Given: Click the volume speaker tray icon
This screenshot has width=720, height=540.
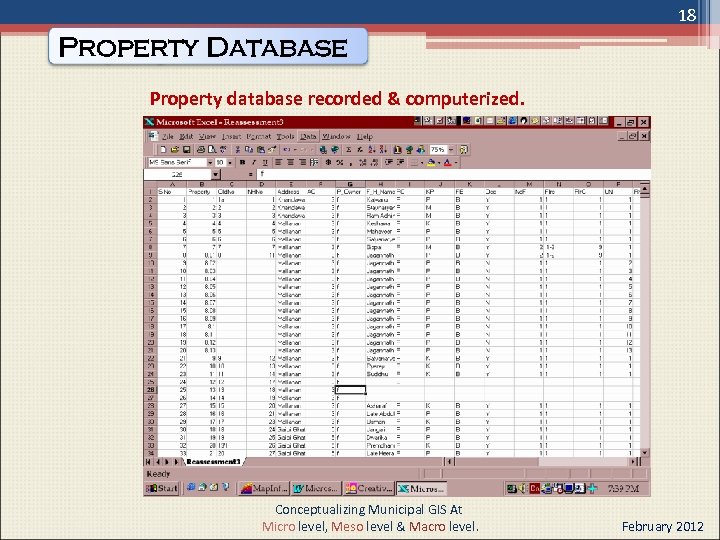Looking at the screenshot, I should pos(522,489).
